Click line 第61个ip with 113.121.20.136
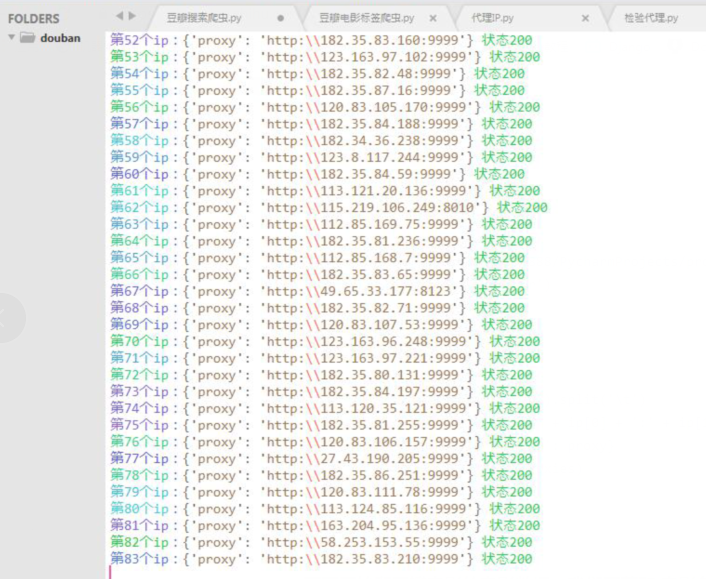 325,190
